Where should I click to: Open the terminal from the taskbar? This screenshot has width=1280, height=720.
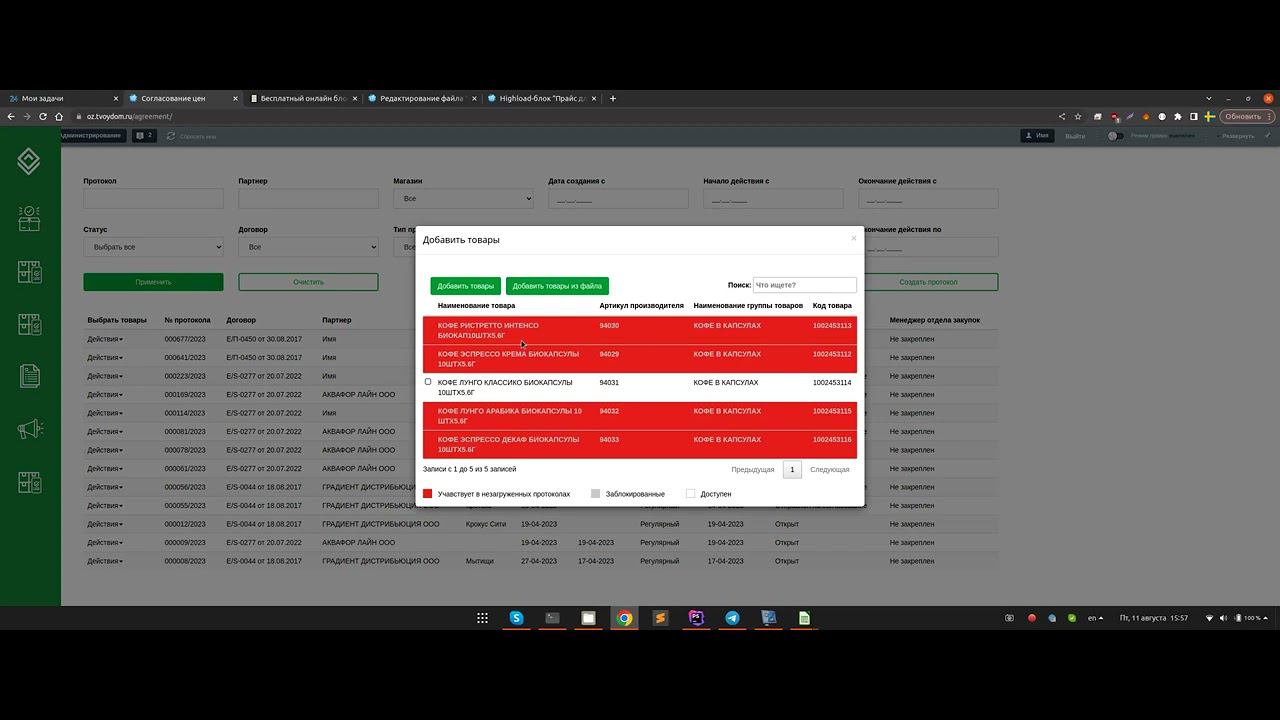pos(552,618)
